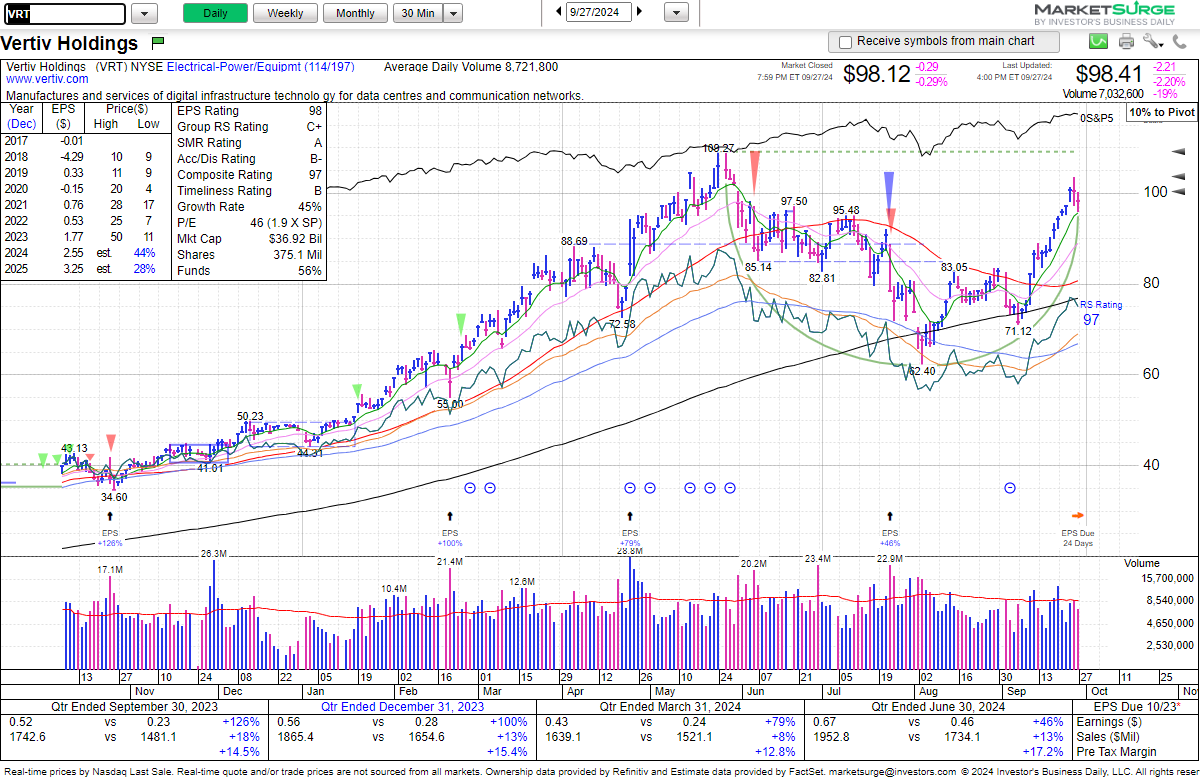The width and height of the screenshot is (1200, 782).
Task: Open Qtr Ended December 31, 2023 link
Action: tap(402, 705)
